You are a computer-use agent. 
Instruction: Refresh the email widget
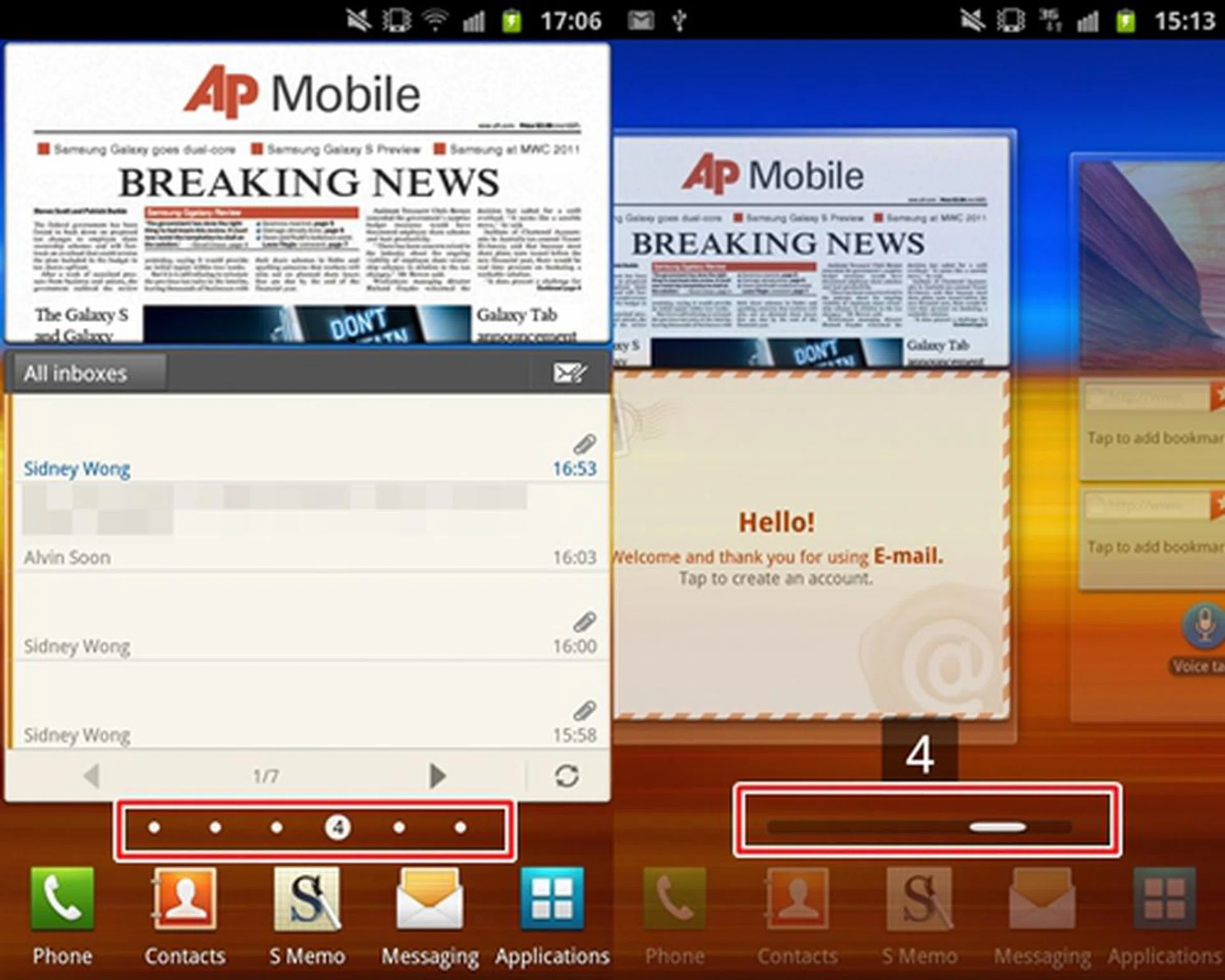click(x=567, y=776)
